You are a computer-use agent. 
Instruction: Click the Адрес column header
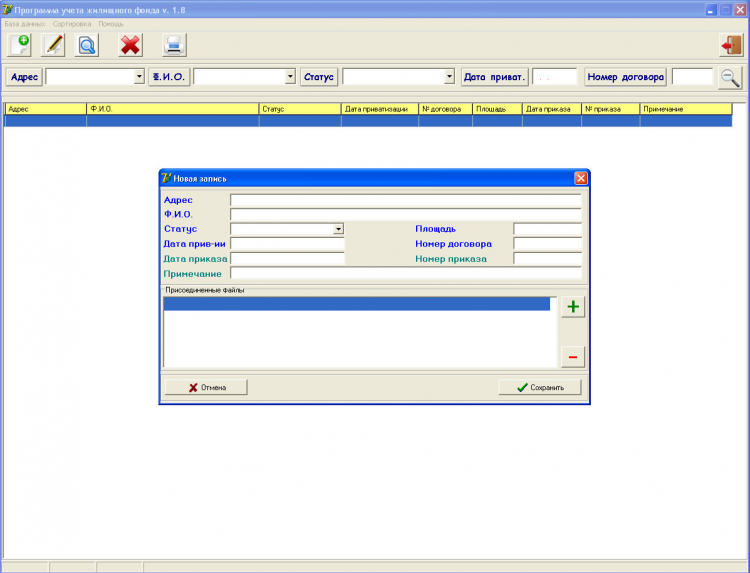(x=46, y=109)
